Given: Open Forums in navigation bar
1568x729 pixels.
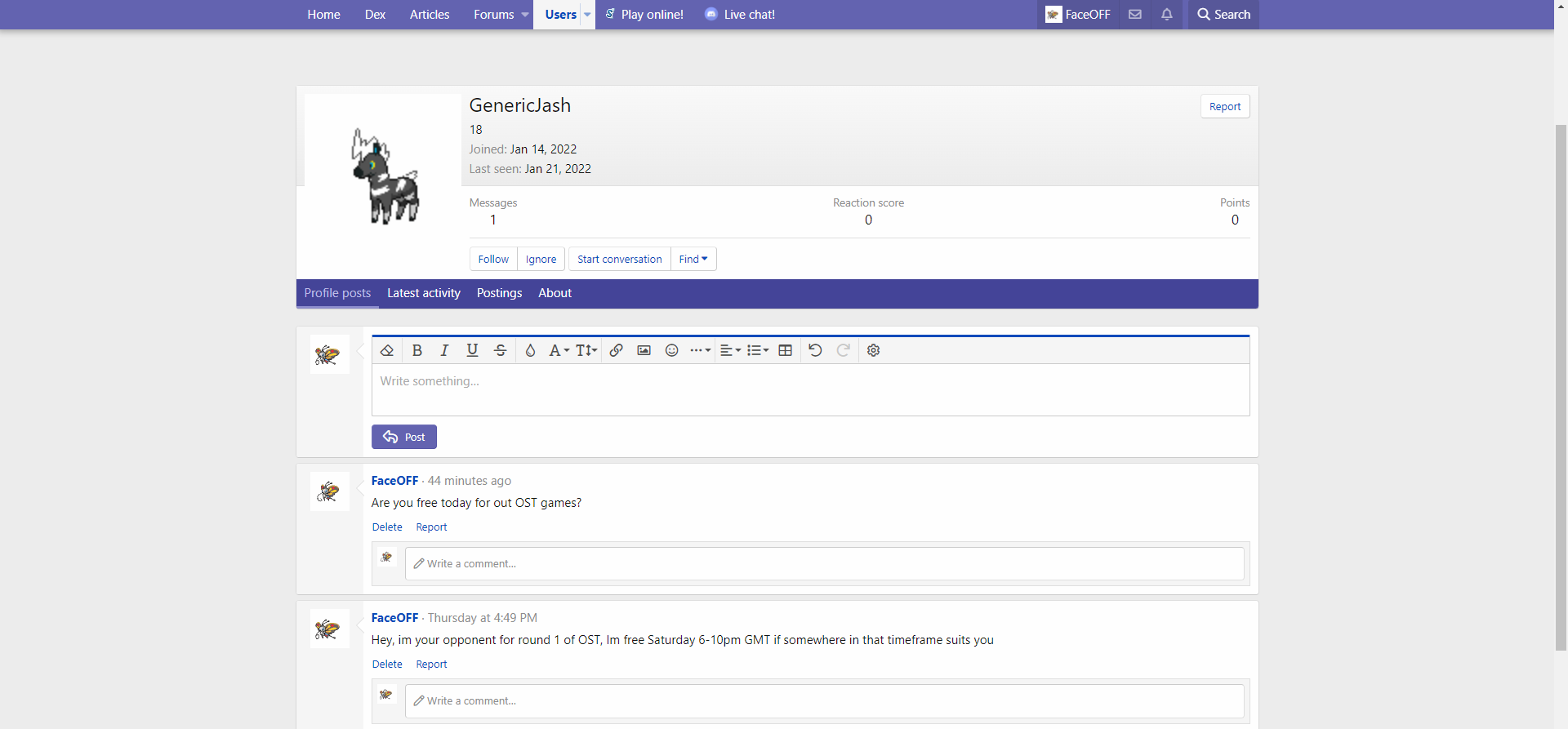Looking at the screenshot, I should (x=493, y=15).
